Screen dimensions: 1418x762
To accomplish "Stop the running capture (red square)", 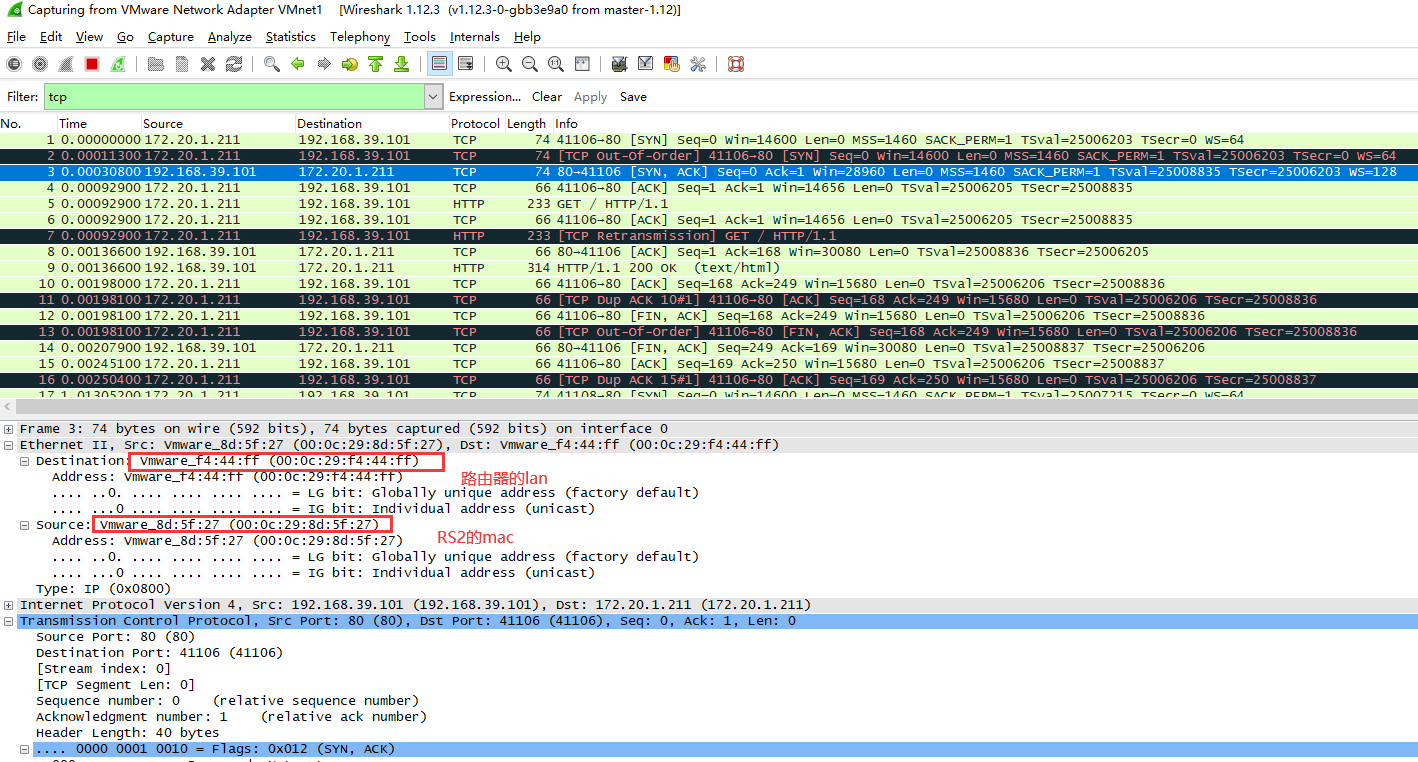I will [x=92, y=64].
